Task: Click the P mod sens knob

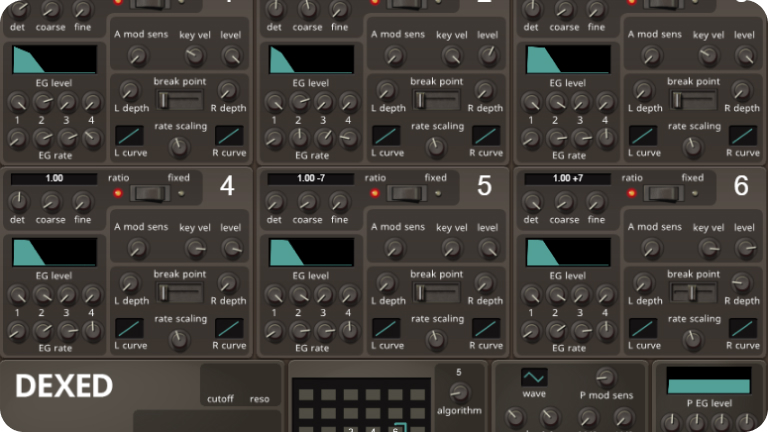Action: coord(605,377)
